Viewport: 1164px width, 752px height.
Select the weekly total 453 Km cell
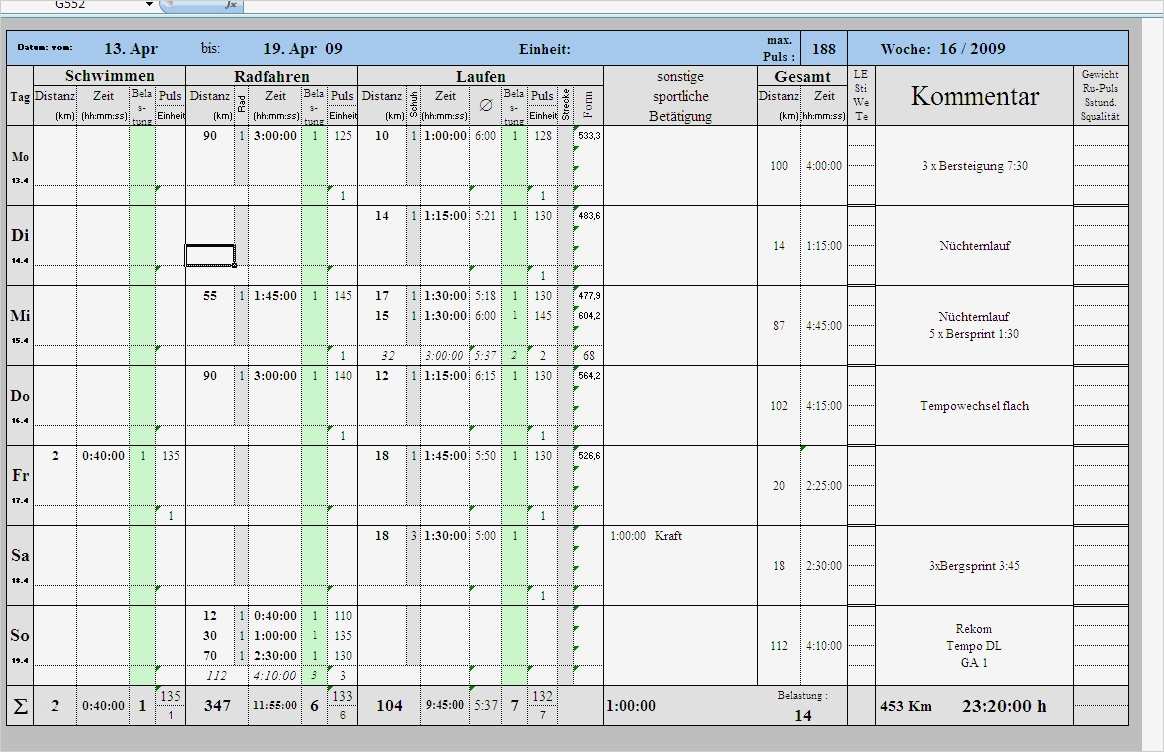[x=906, y=705]
